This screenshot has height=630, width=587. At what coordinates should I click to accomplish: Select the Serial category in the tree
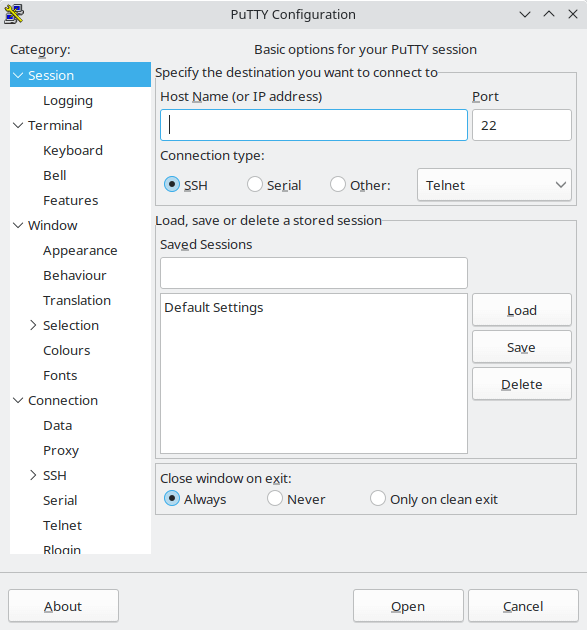tap(60, 501)
